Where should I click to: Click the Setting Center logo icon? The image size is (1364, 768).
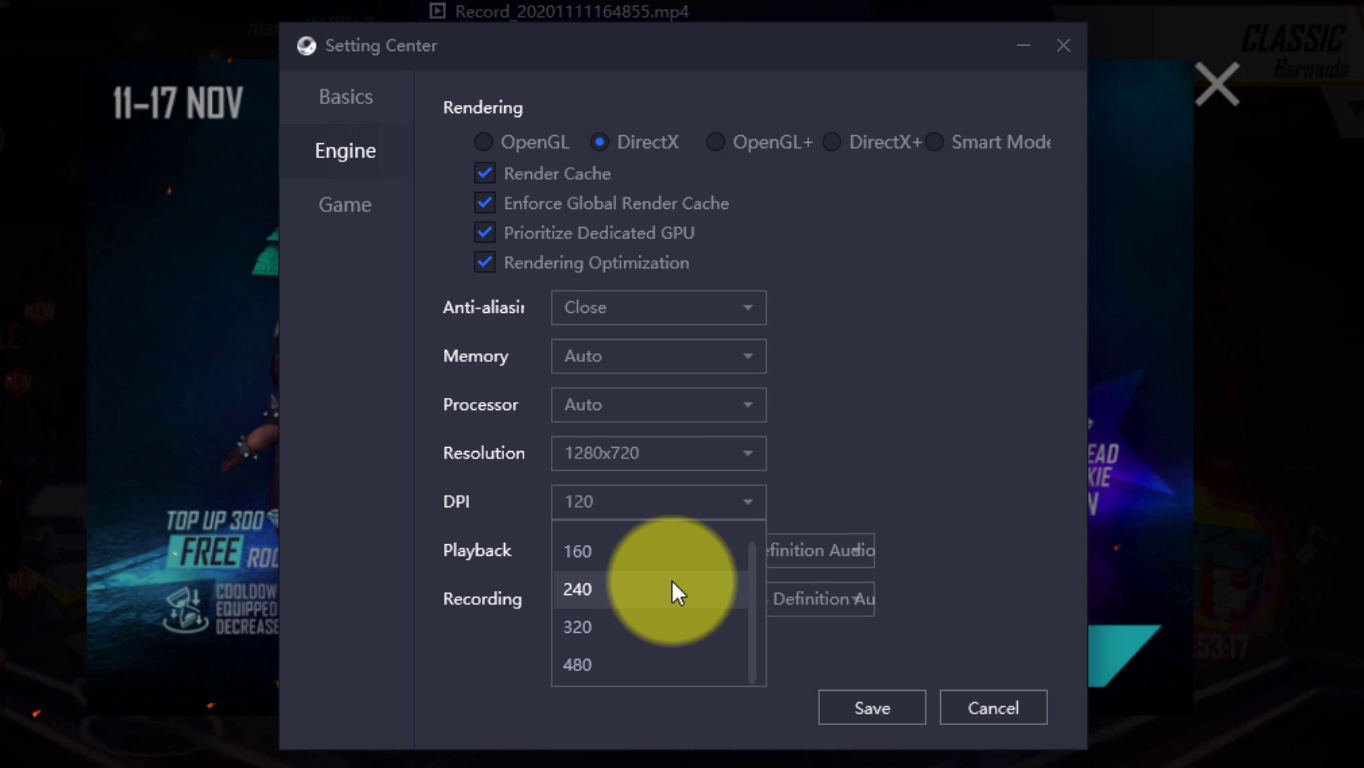click(x=307, y=46)
